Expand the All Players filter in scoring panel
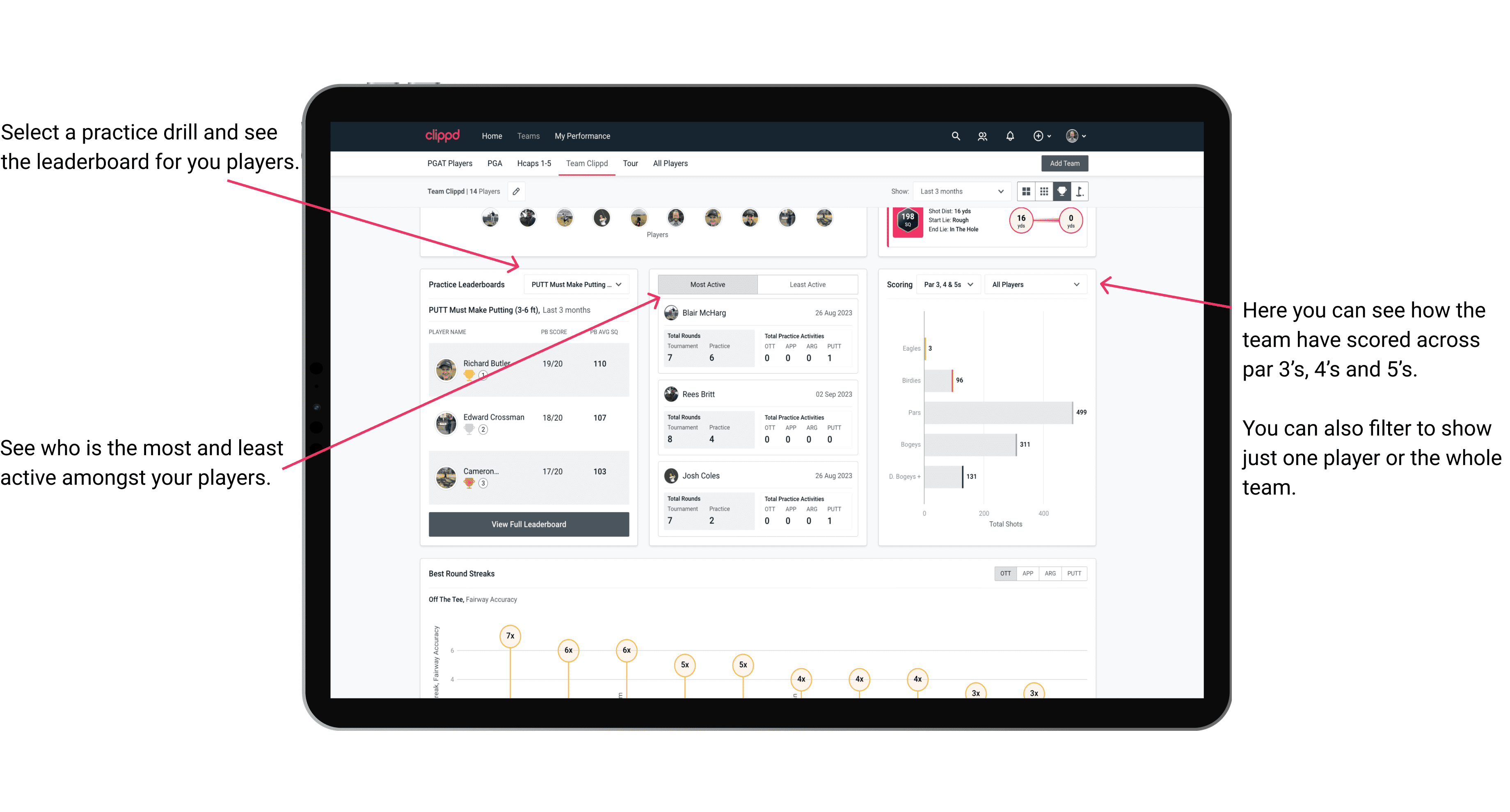Screen dimensions: 1510x812 pos(1038,285)
